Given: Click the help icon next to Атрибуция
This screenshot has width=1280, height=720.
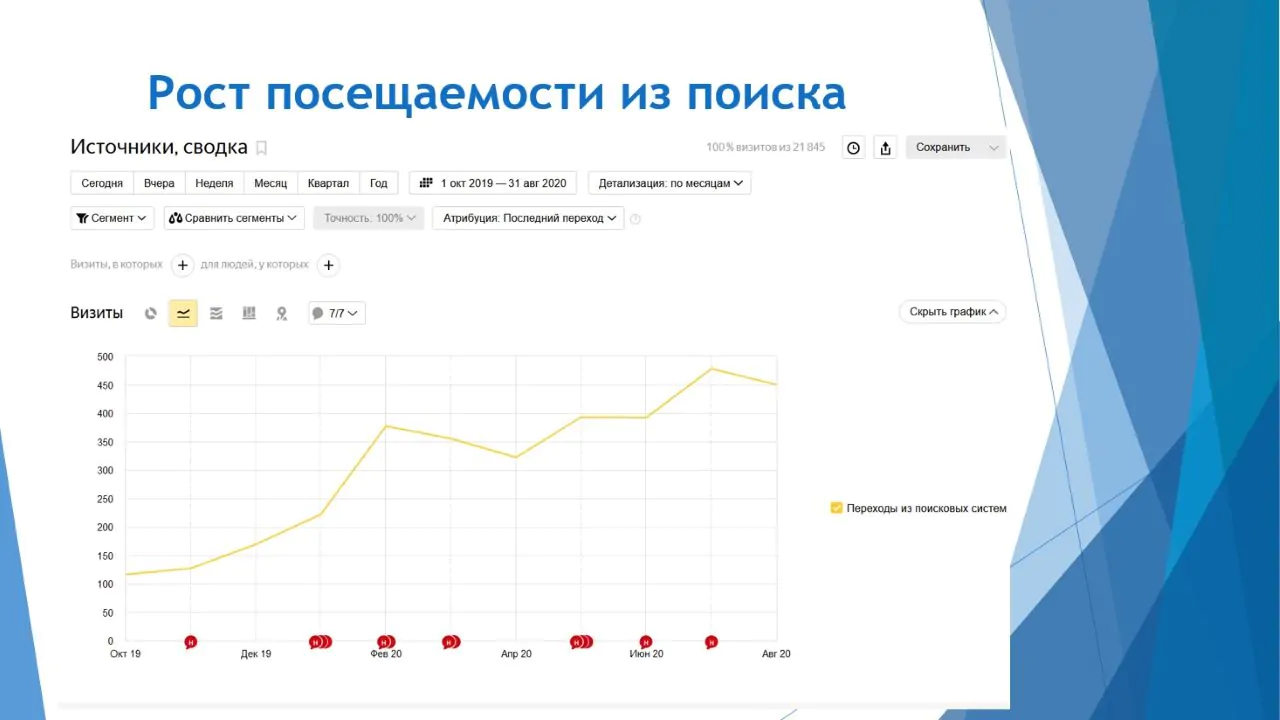Looking at the screenshot, I should [x=636, y=218].
